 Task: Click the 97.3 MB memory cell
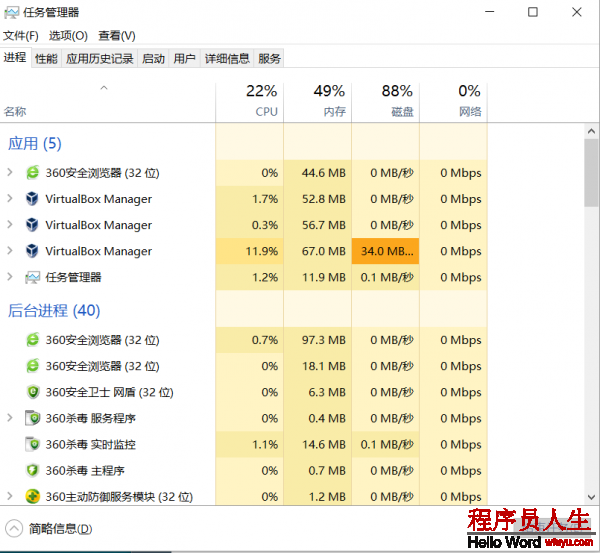coord(318,340)
